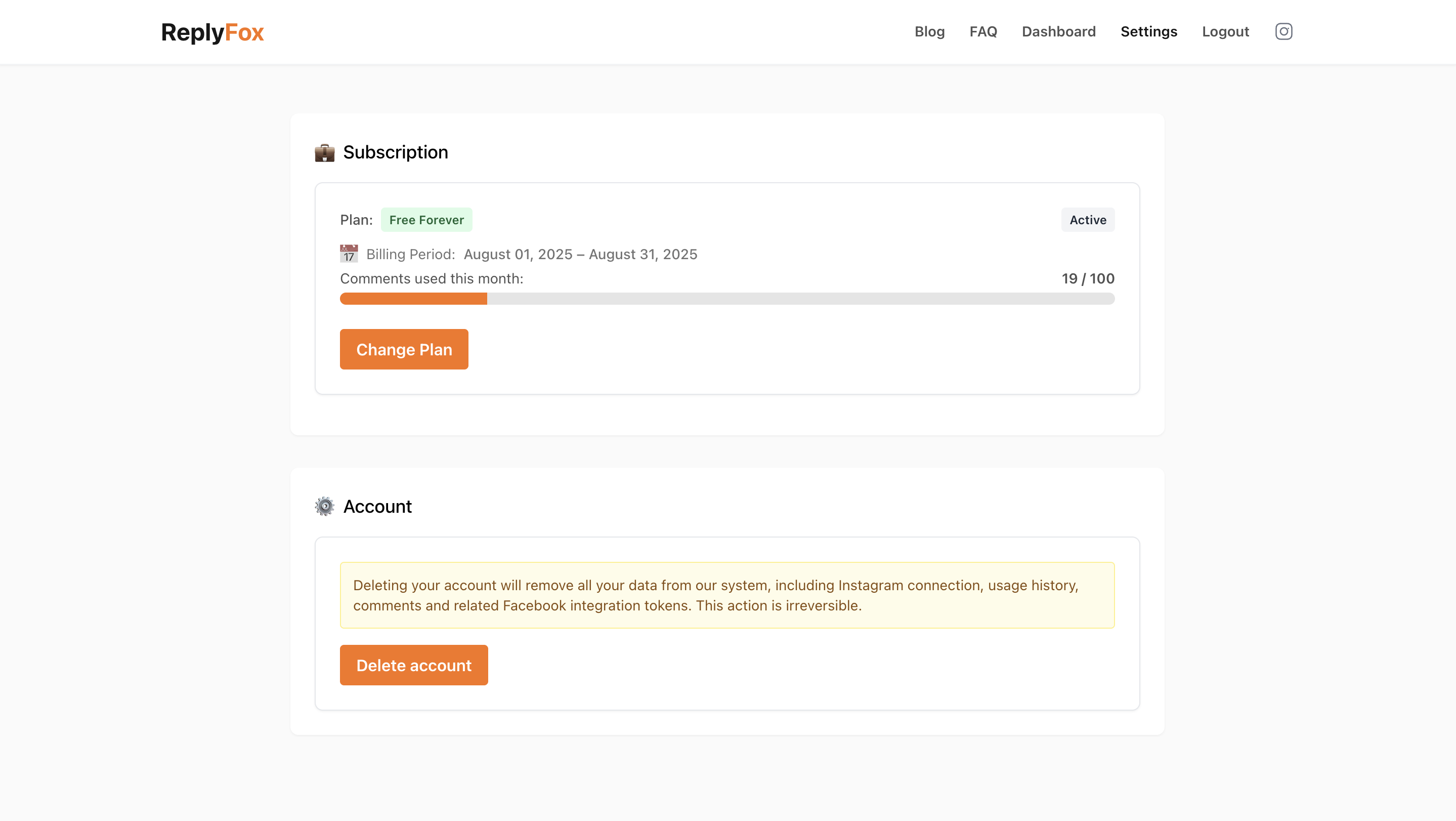Open the FAQ navigation item
This screenshot has width=1456, height=821.
pos(983,32)
